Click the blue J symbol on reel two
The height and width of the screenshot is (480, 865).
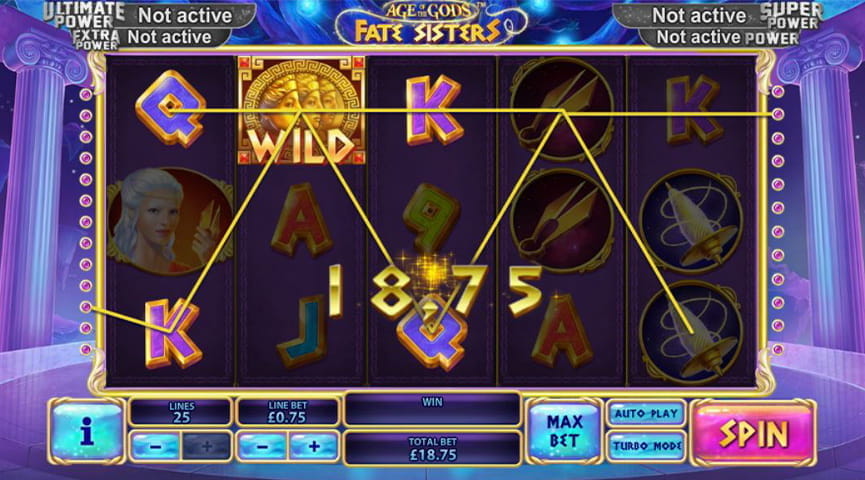[x=302, y=332]
